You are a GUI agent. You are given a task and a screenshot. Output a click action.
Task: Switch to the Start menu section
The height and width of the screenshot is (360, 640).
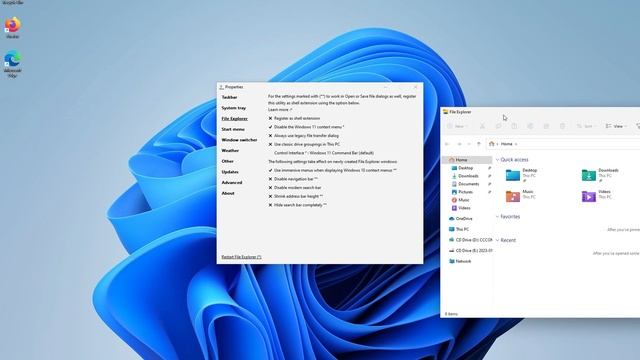pos(233,129)
